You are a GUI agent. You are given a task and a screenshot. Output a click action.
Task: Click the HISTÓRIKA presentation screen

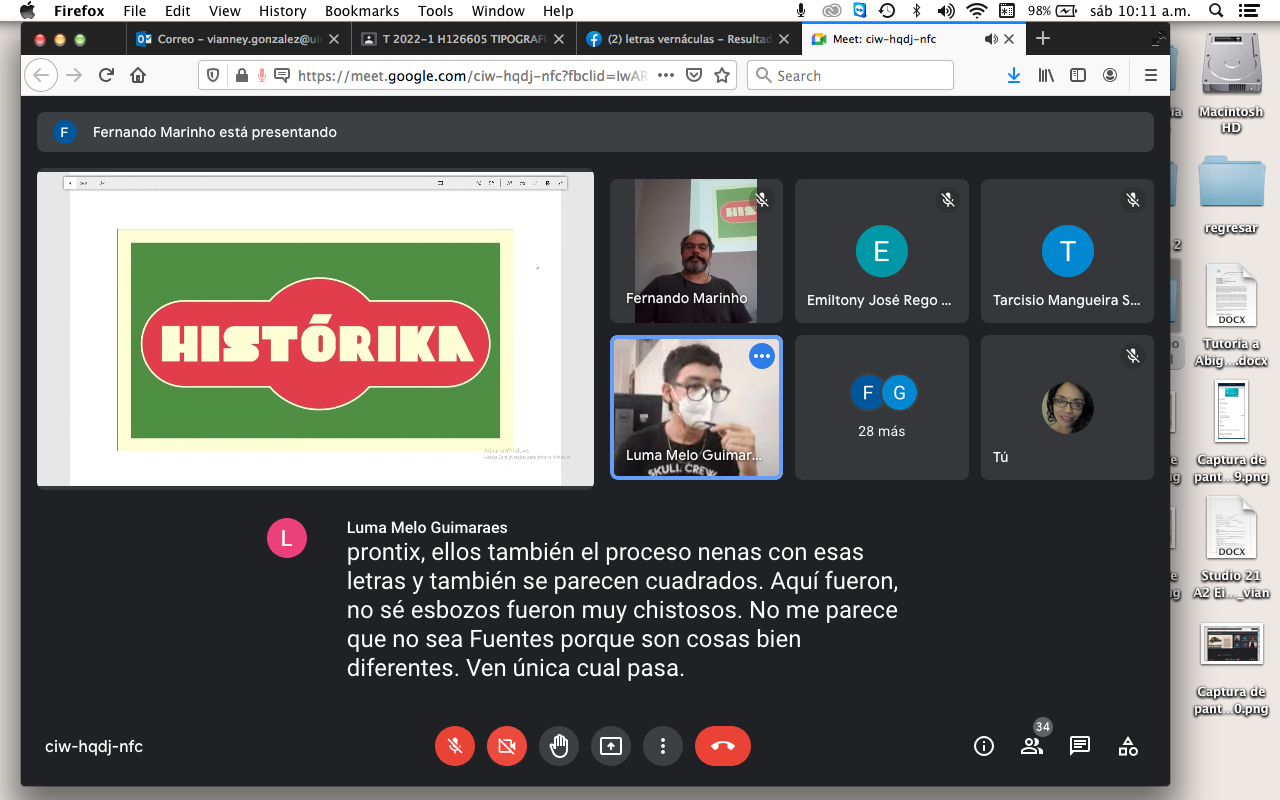[x=315, y=330]
